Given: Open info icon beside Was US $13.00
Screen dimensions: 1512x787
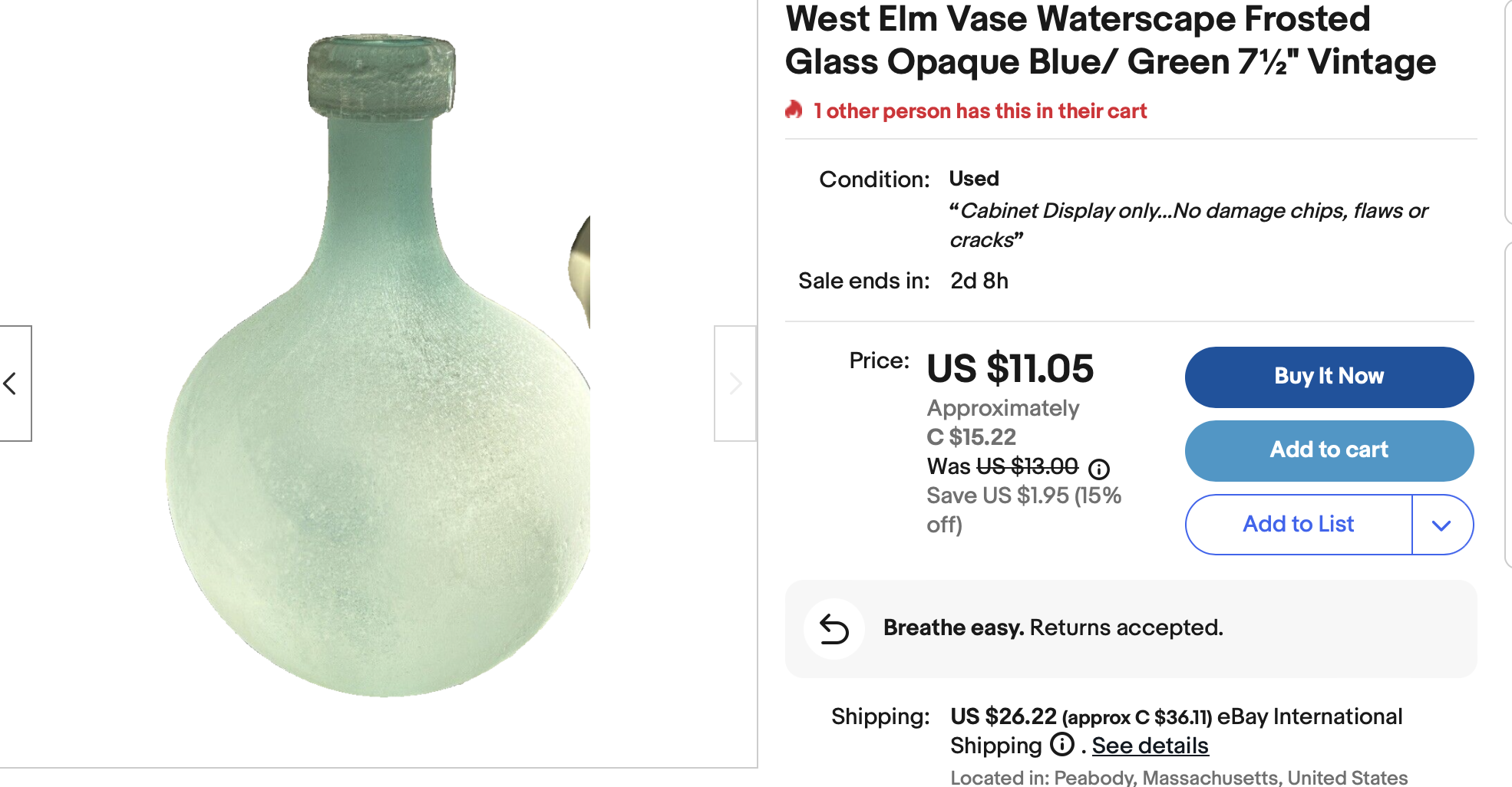Looking at the screenshot, I should point(1099,469).
